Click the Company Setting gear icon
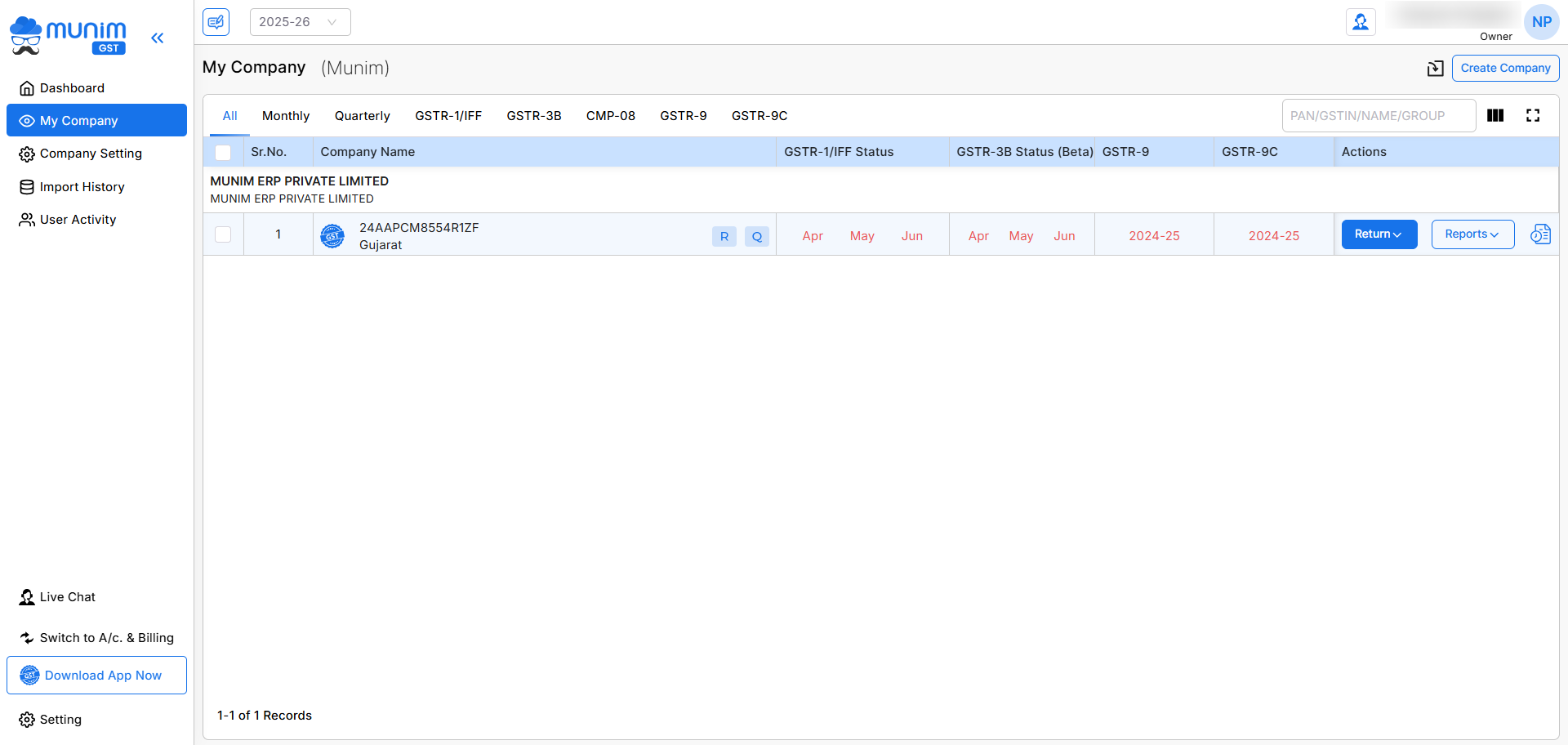The height and width of the screenshot is (745, 1568). click(x=27, y=154)
